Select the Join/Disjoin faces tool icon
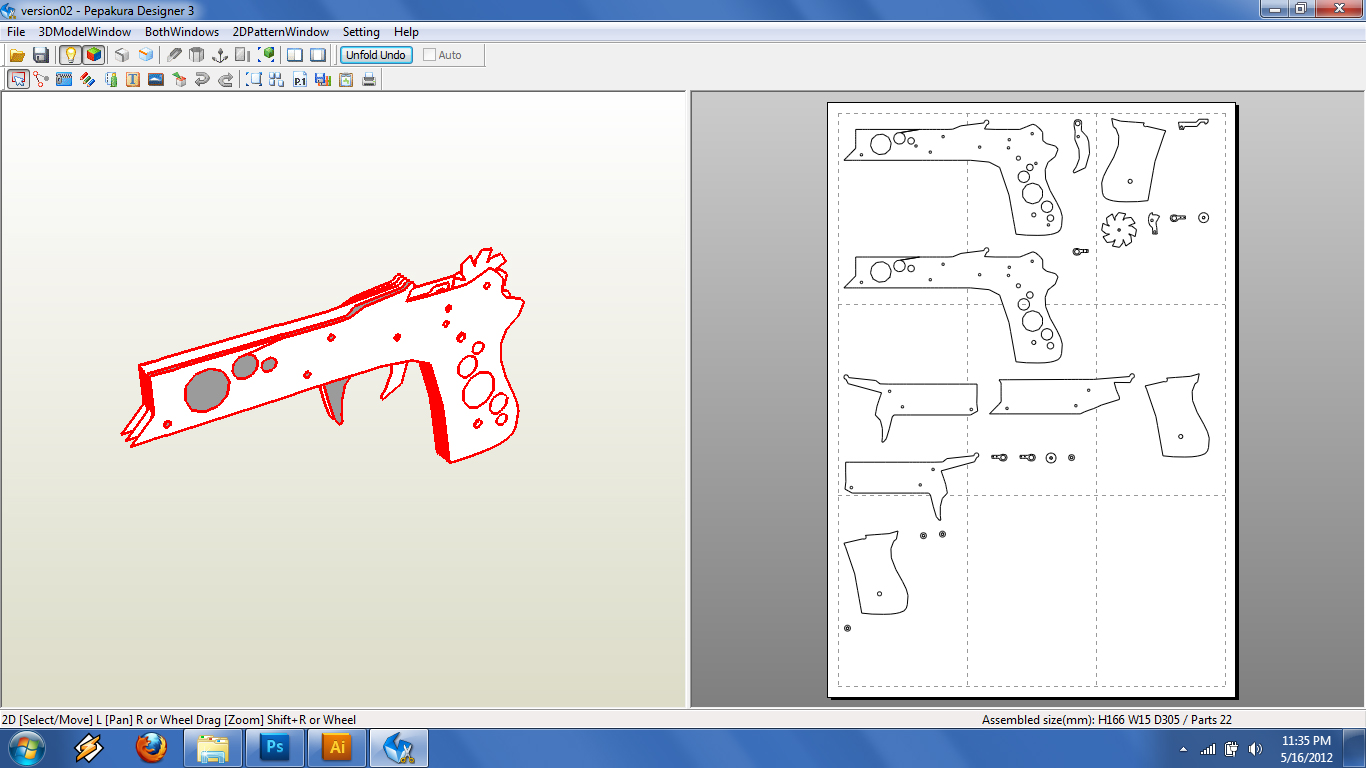The width and height of the screenshot is (1366, 768). coord(41,79)
